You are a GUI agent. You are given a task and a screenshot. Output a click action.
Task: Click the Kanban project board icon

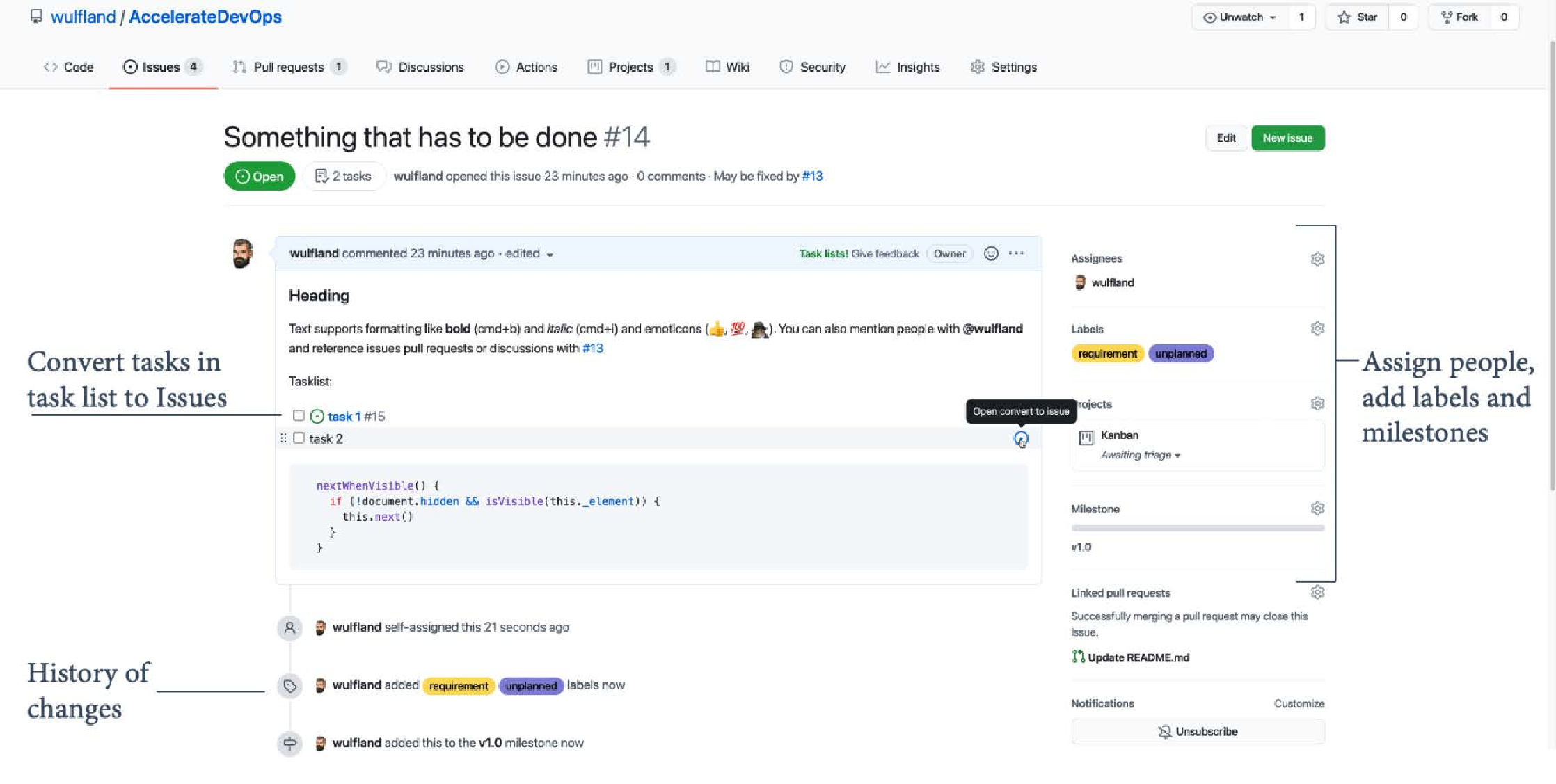[x=1086, y=438]
